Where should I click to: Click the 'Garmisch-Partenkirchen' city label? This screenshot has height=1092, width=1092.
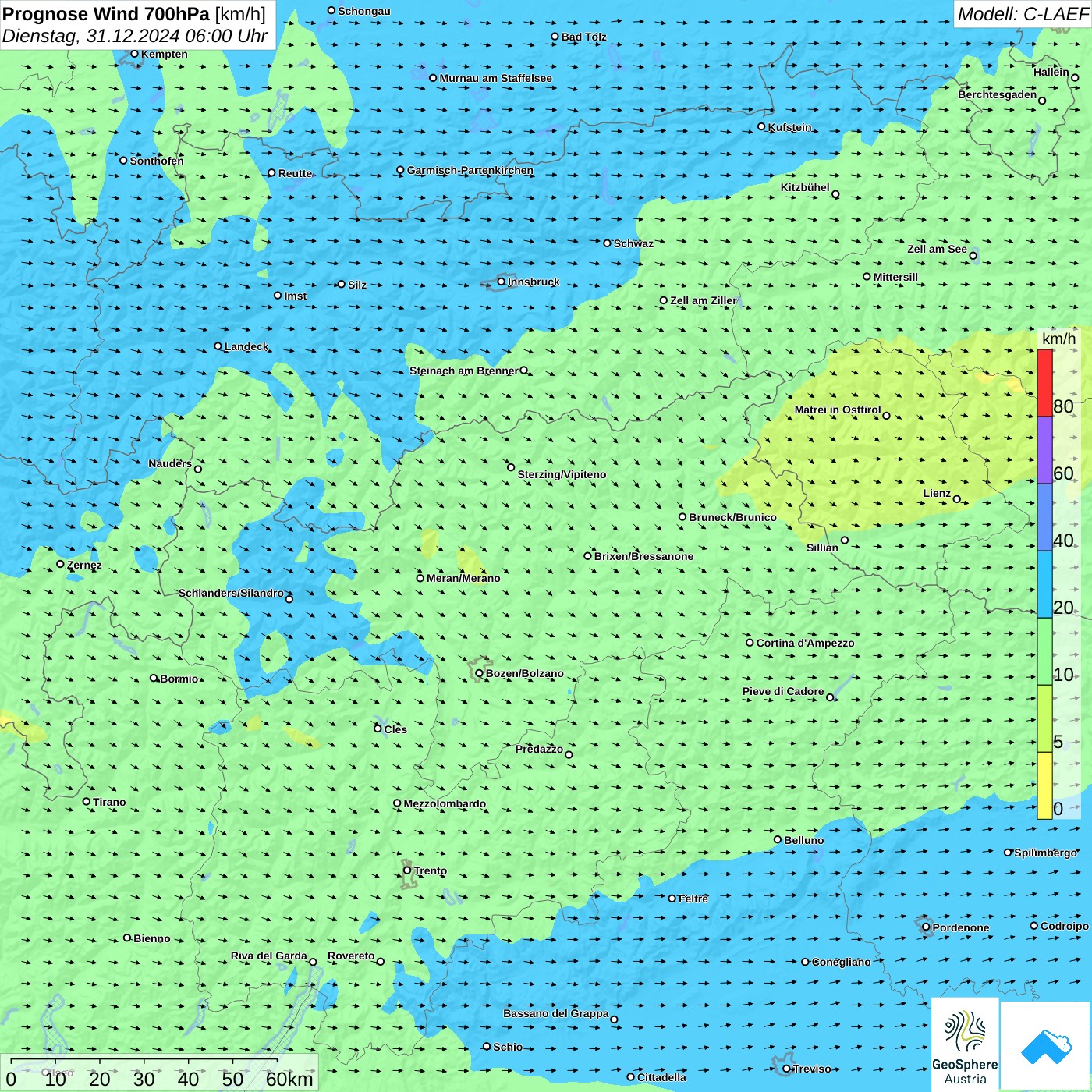pyautogui.click(x=470, y=170)
